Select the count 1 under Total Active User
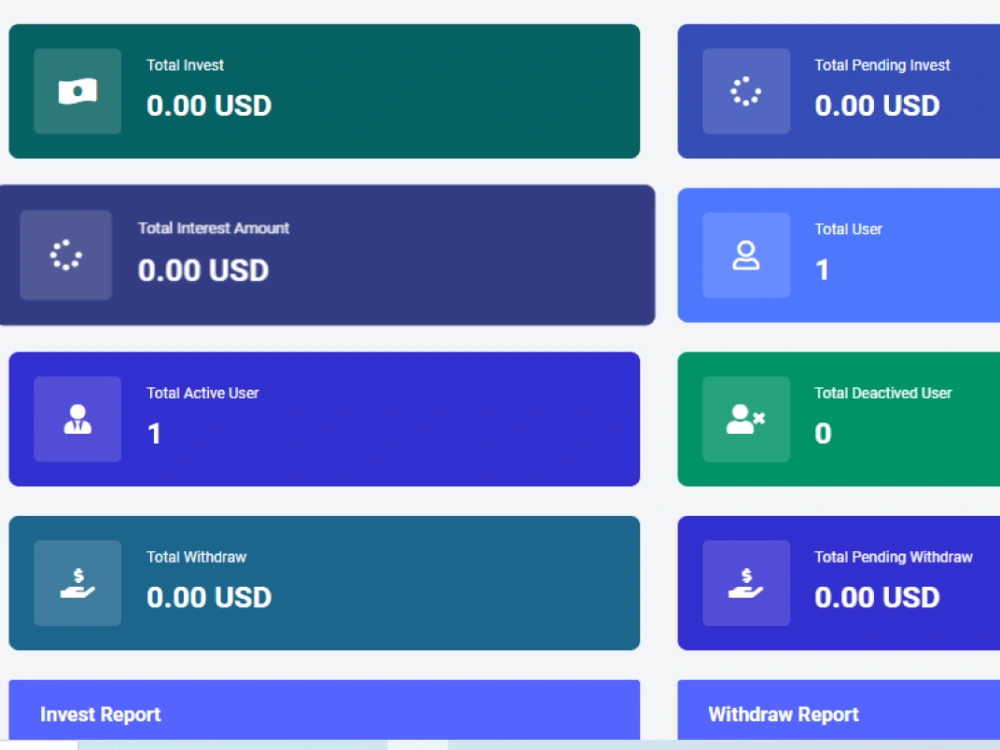The height and width of the screenshot is (750, 1000). 154,434
